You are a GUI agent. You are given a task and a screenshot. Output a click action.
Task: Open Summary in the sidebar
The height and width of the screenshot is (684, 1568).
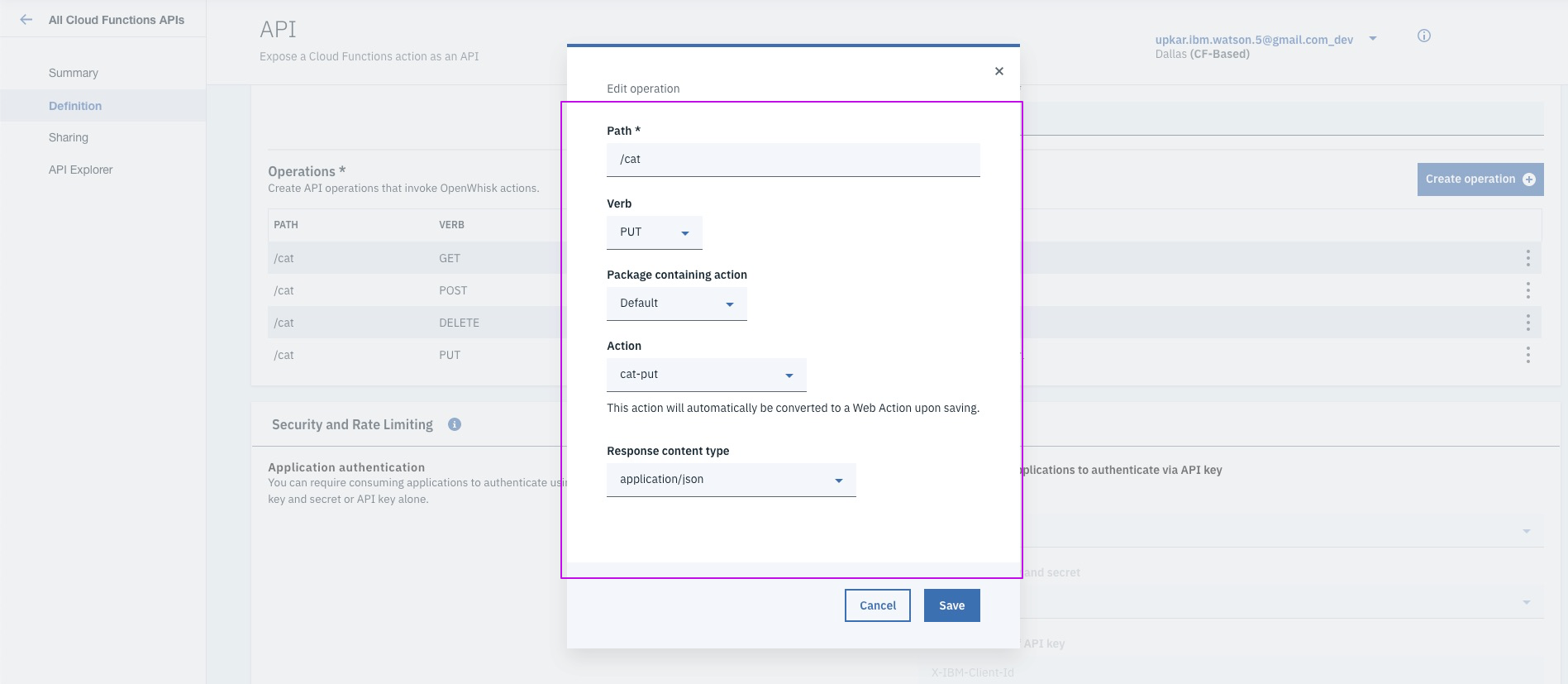(74, 73)
